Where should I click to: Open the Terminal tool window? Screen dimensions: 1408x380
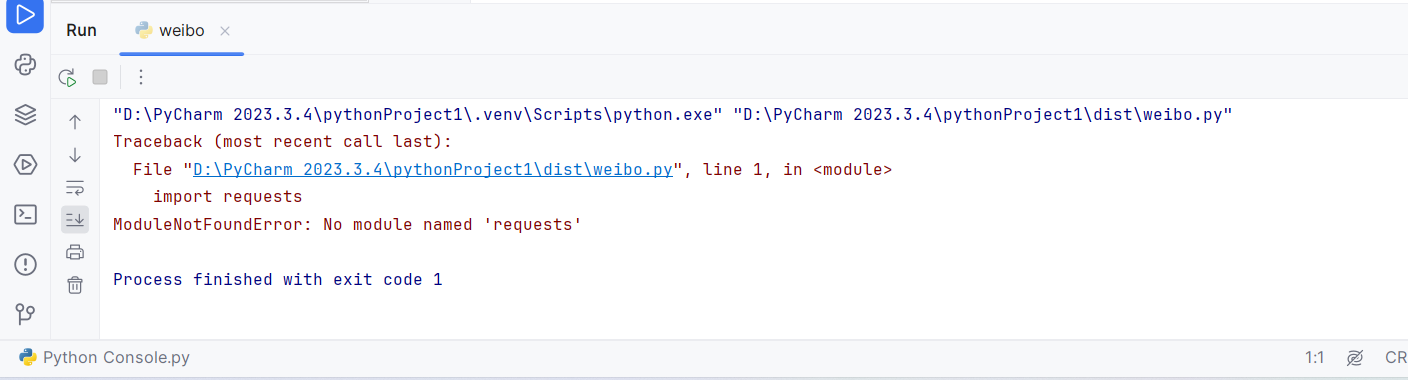point(25,214)
